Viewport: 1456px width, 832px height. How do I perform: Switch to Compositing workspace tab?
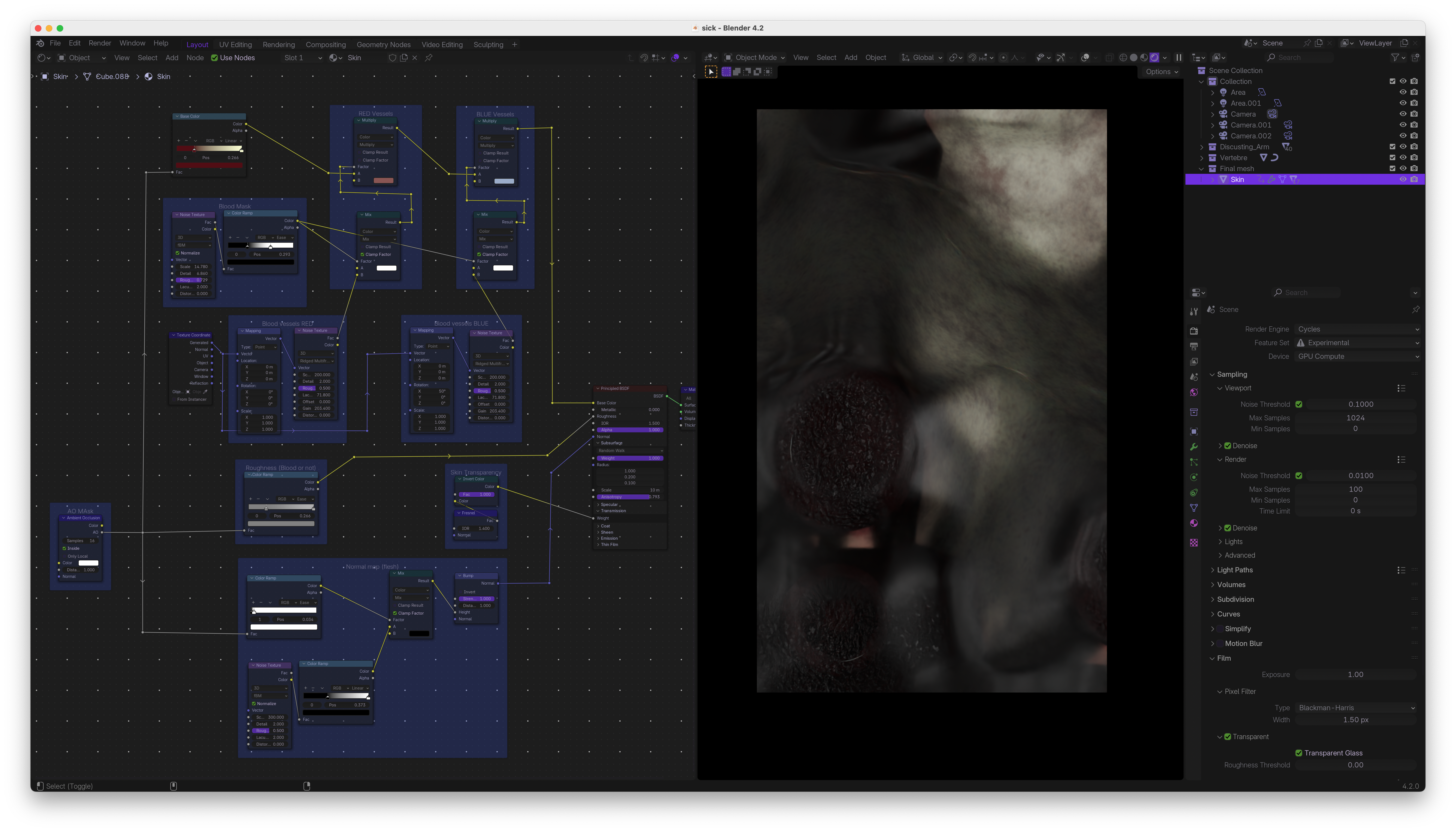pyautogui.click(x=326, y=45)
